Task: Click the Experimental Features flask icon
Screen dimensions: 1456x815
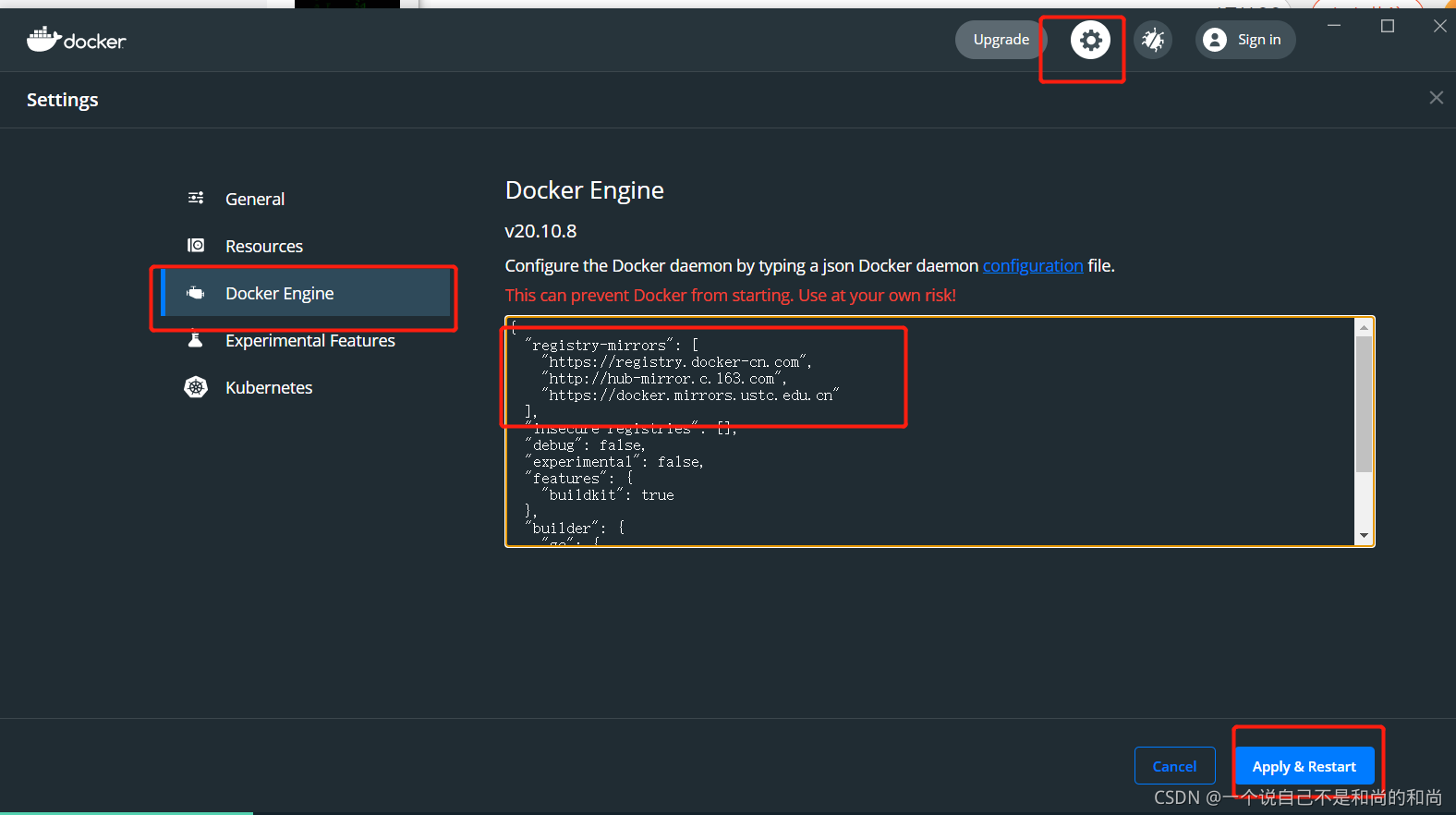Action: click(x=196, y=339)
